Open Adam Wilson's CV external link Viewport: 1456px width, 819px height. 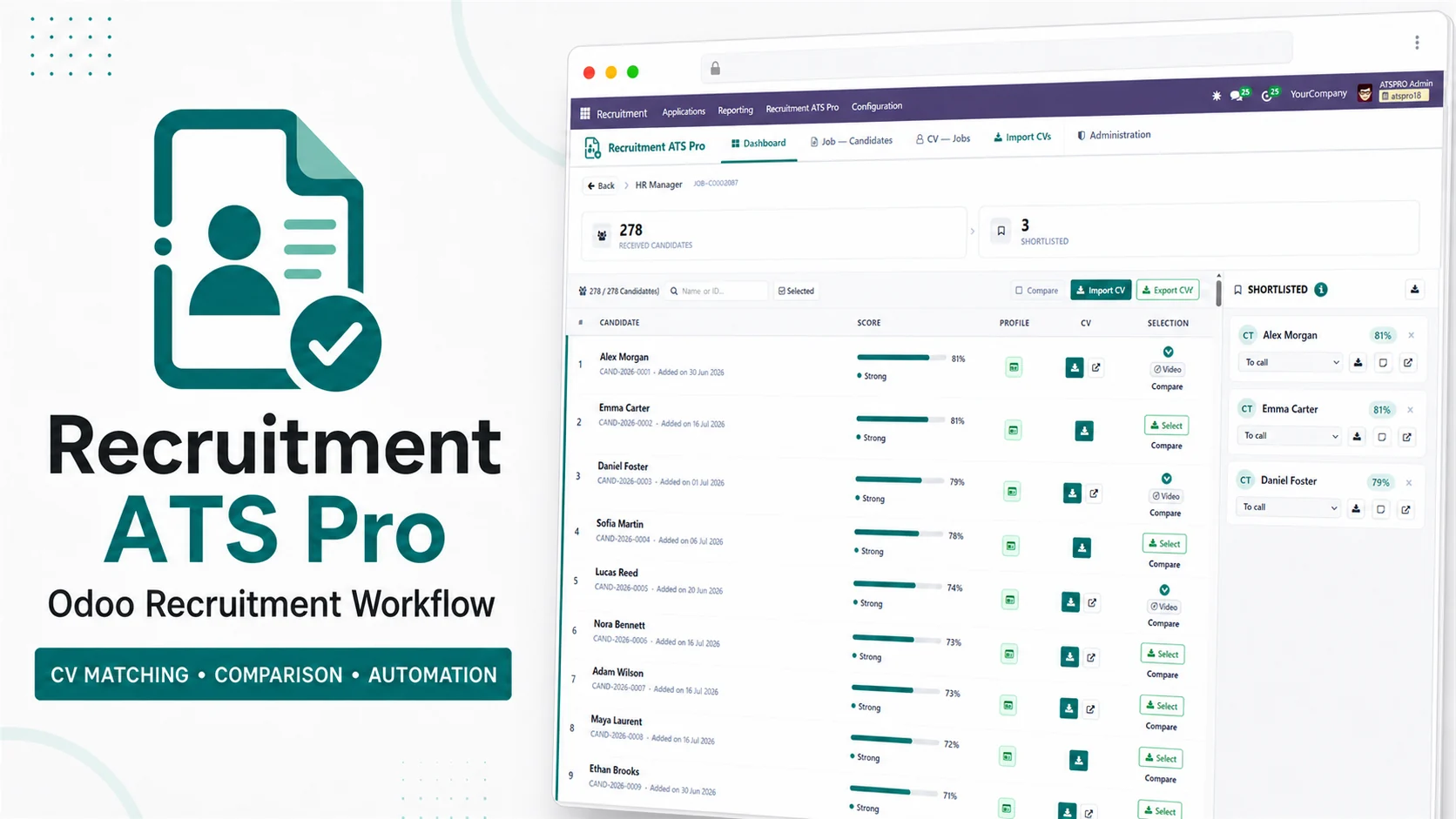point(1090,709)
